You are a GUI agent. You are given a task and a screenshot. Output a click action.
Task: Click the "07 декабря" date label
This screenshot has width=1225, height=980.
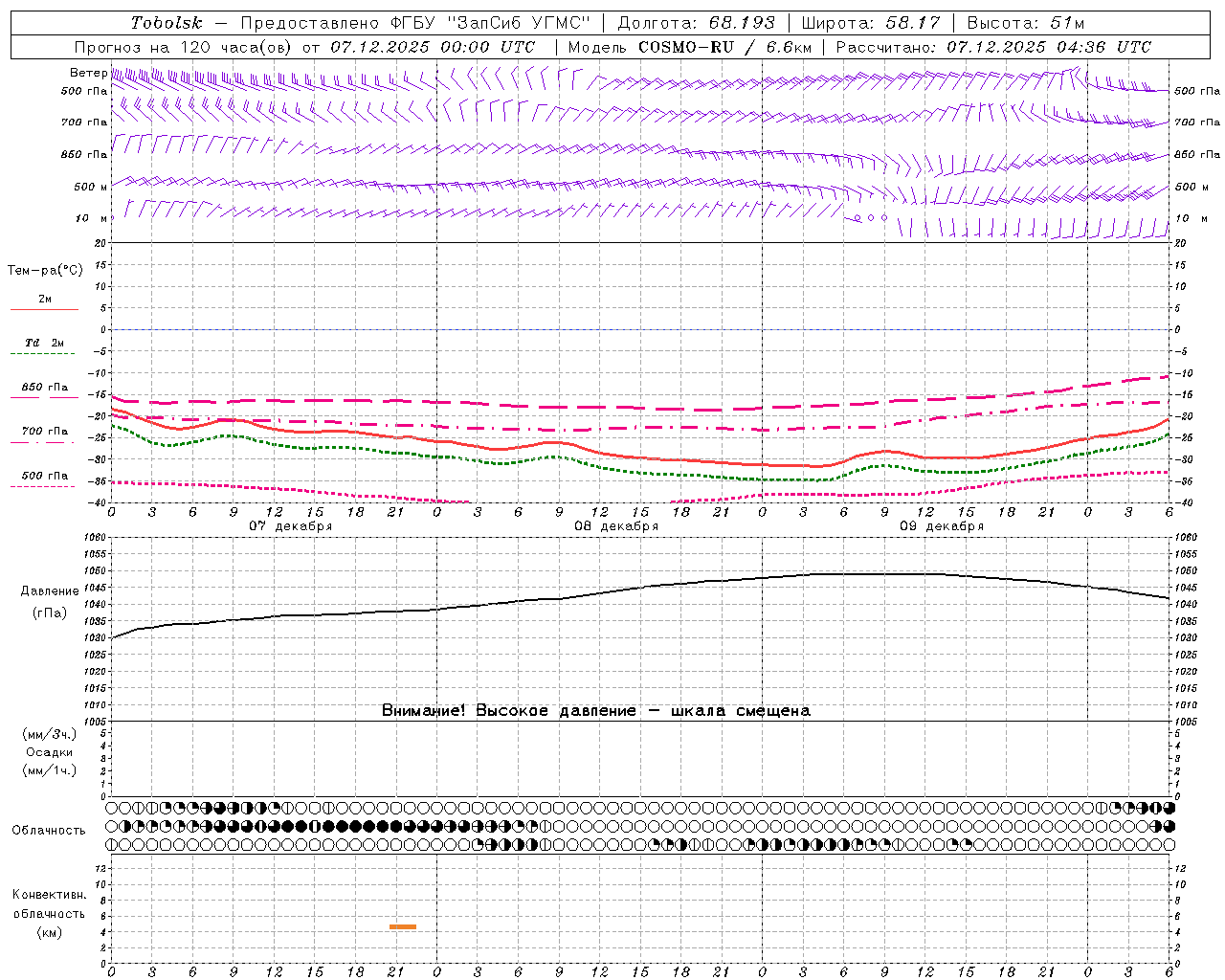click(x=291, y=526)
